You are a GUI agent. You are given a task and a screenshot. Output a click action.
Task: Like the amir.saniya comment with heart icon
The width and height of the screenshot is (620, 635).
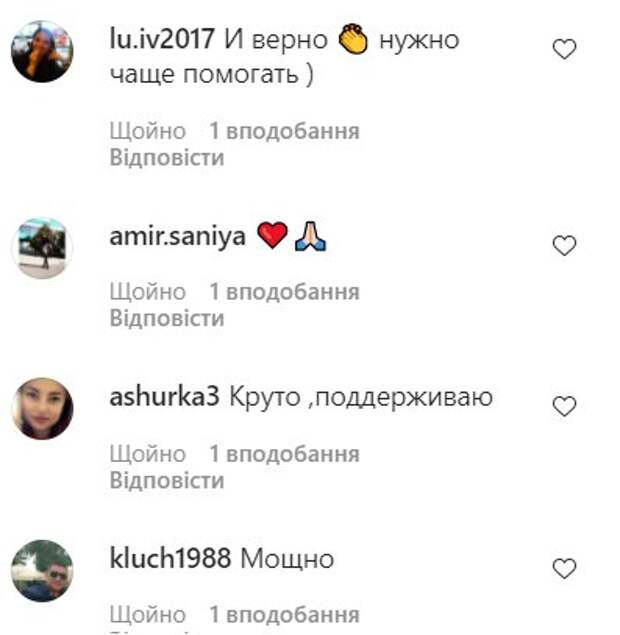click(564, 245)
